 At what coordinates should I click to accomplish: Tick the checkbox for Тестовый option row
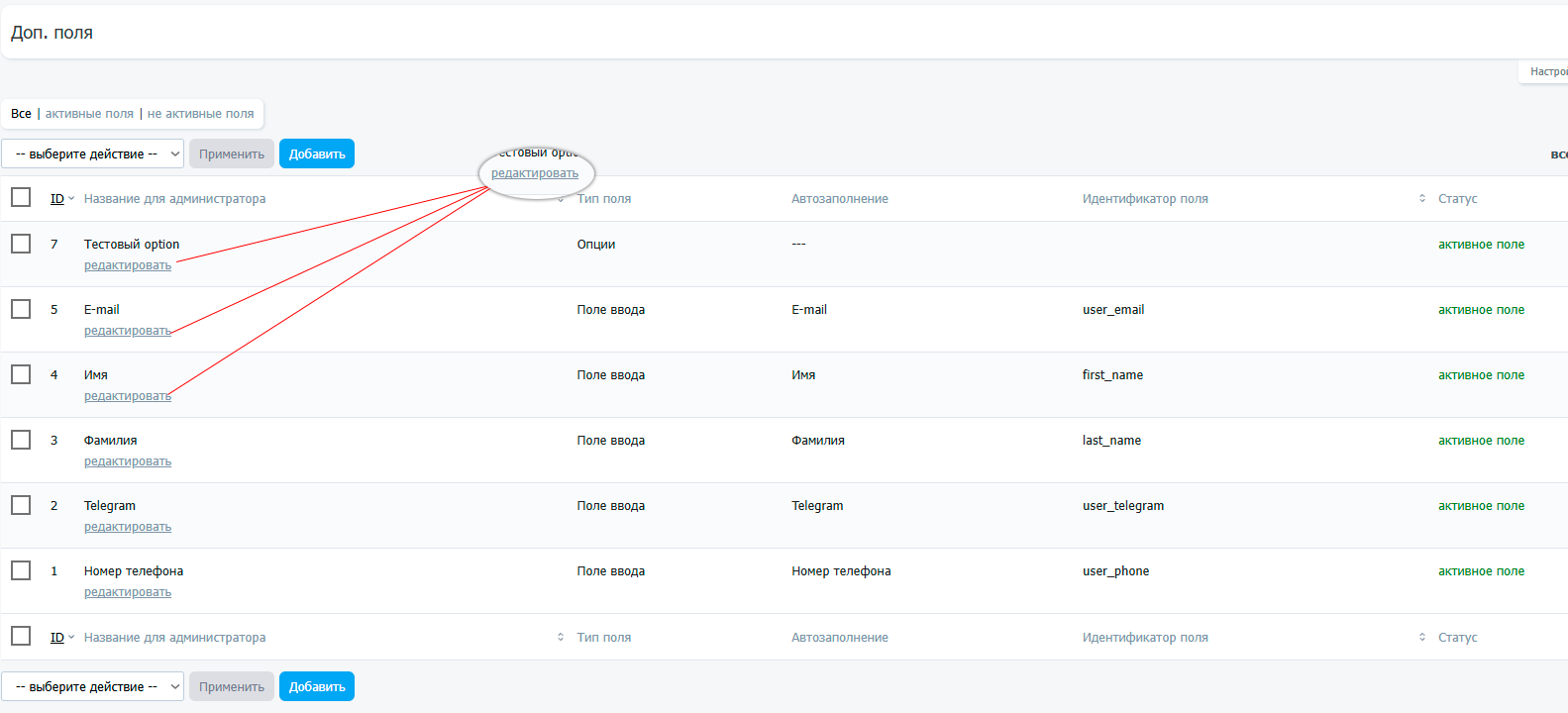[21, 244]
